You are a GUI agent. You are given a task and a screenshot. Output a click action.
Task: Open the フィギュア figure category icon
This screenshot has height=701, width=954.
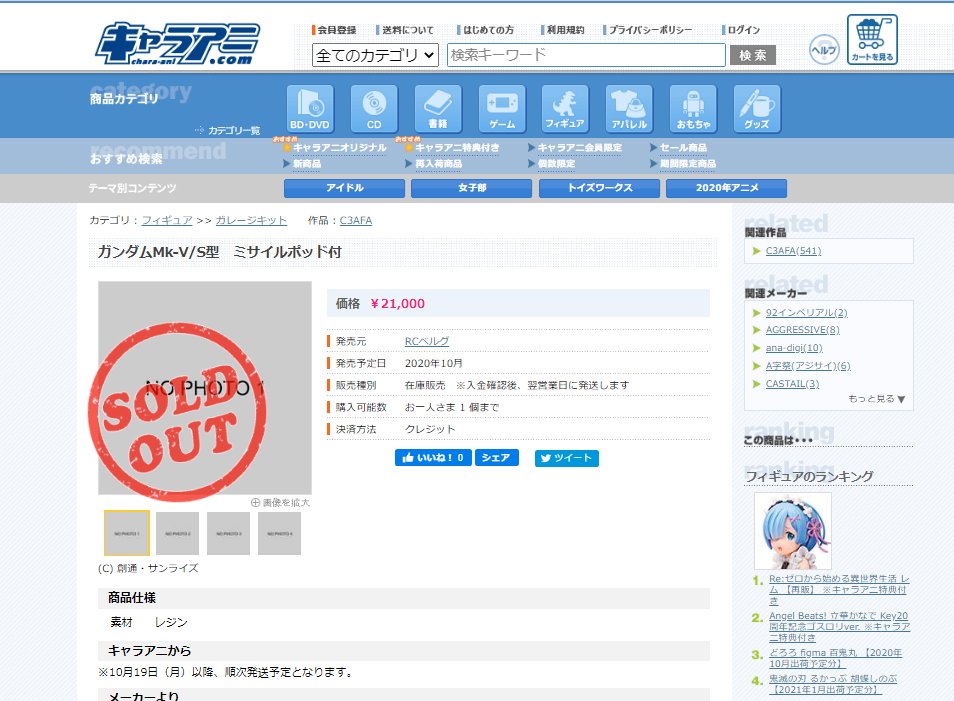(565, 108)
